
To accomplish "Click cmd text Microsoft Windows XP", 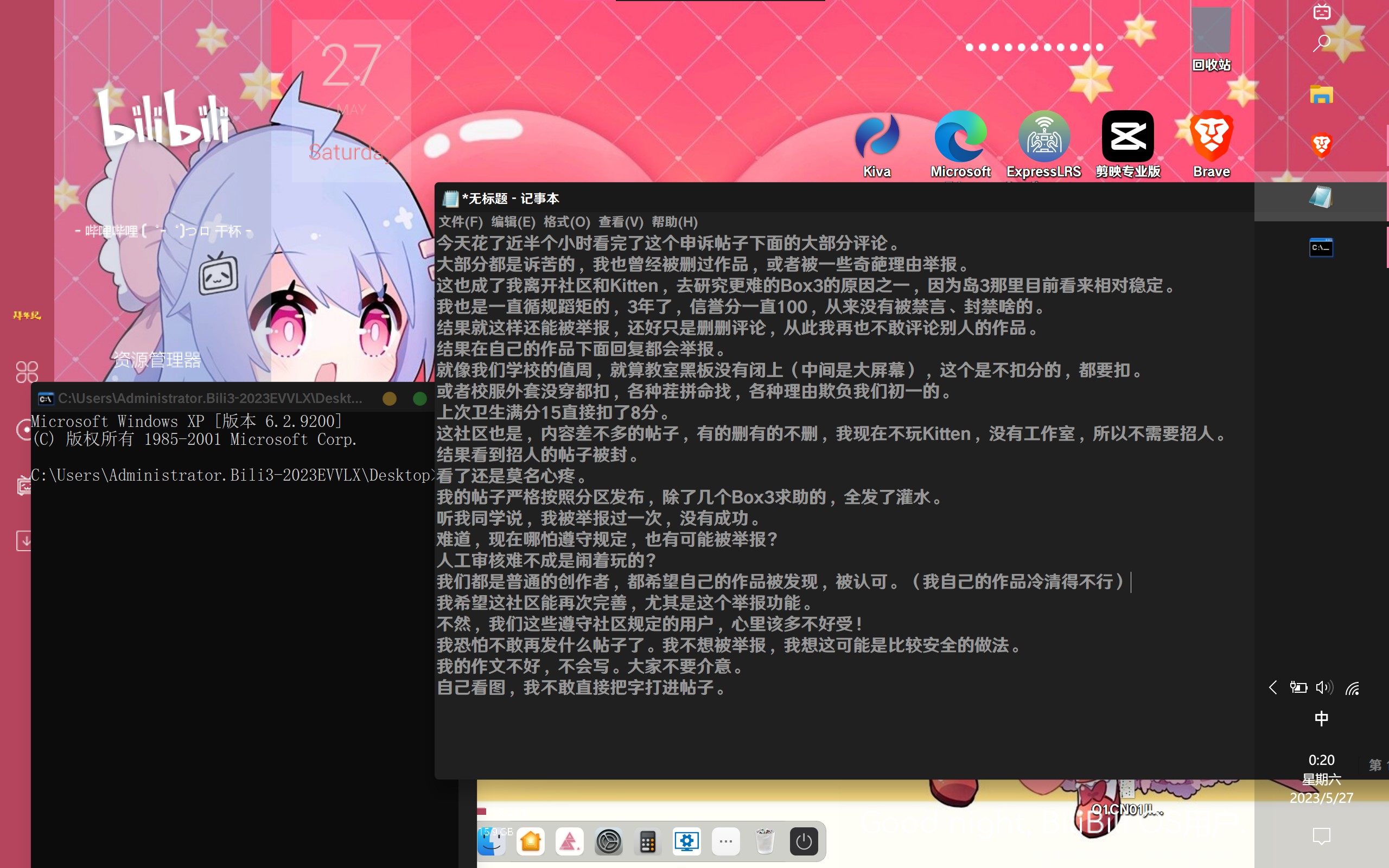I will [x=187, y=422].
